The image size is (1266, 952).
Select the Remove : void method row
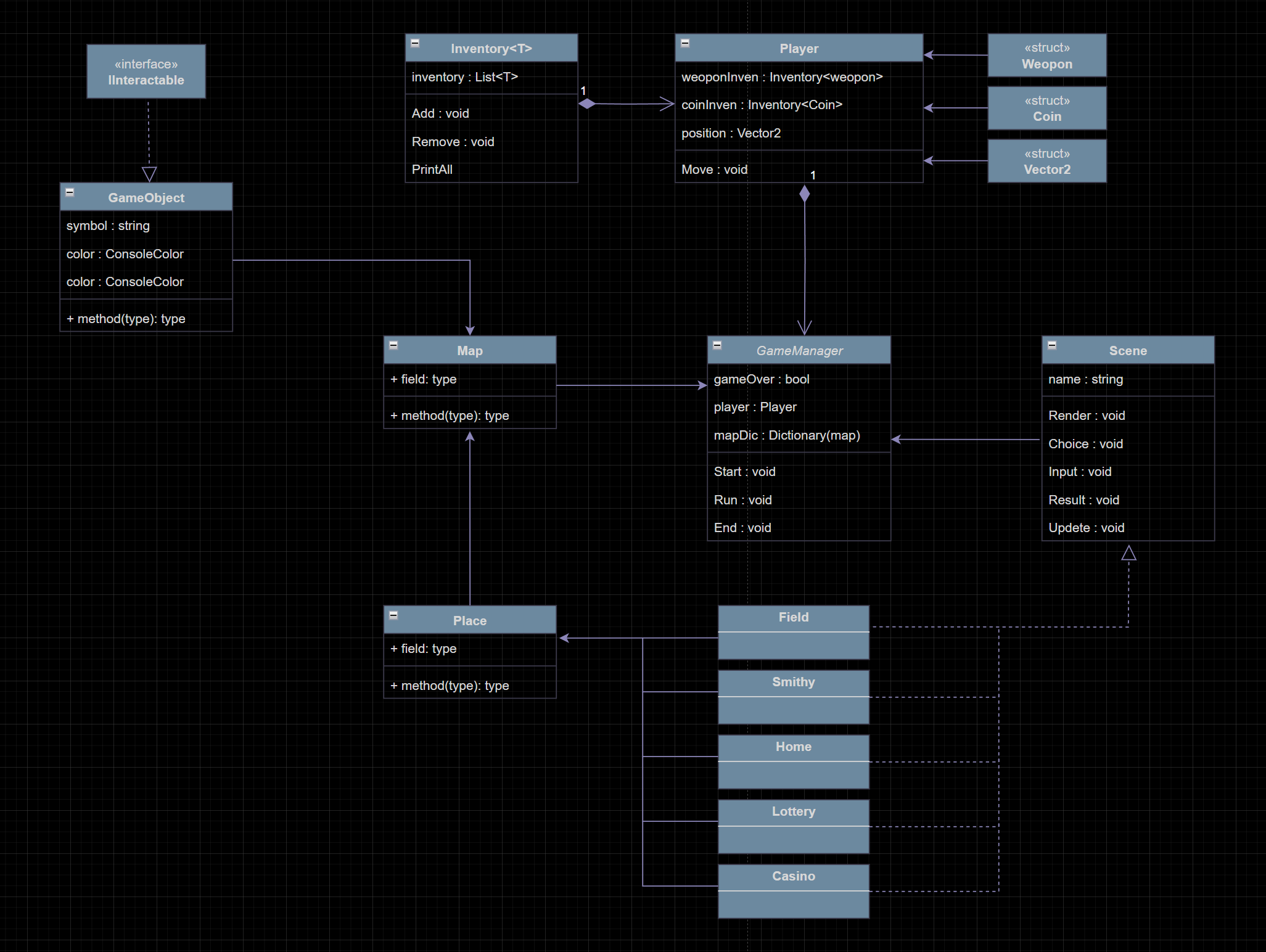tap(453, 142)
